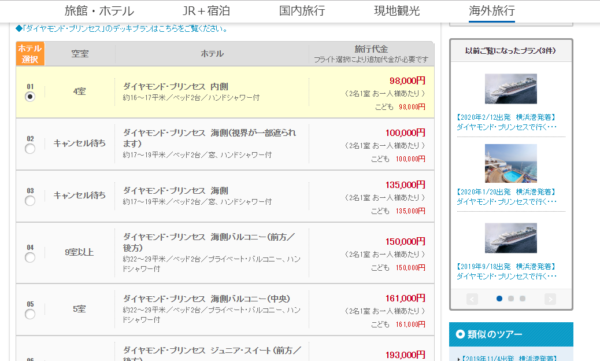This screenshot has height=361, width=600.
Task: Select radio button for option 04 balcony cabin
Action: (x=30, y=257)
